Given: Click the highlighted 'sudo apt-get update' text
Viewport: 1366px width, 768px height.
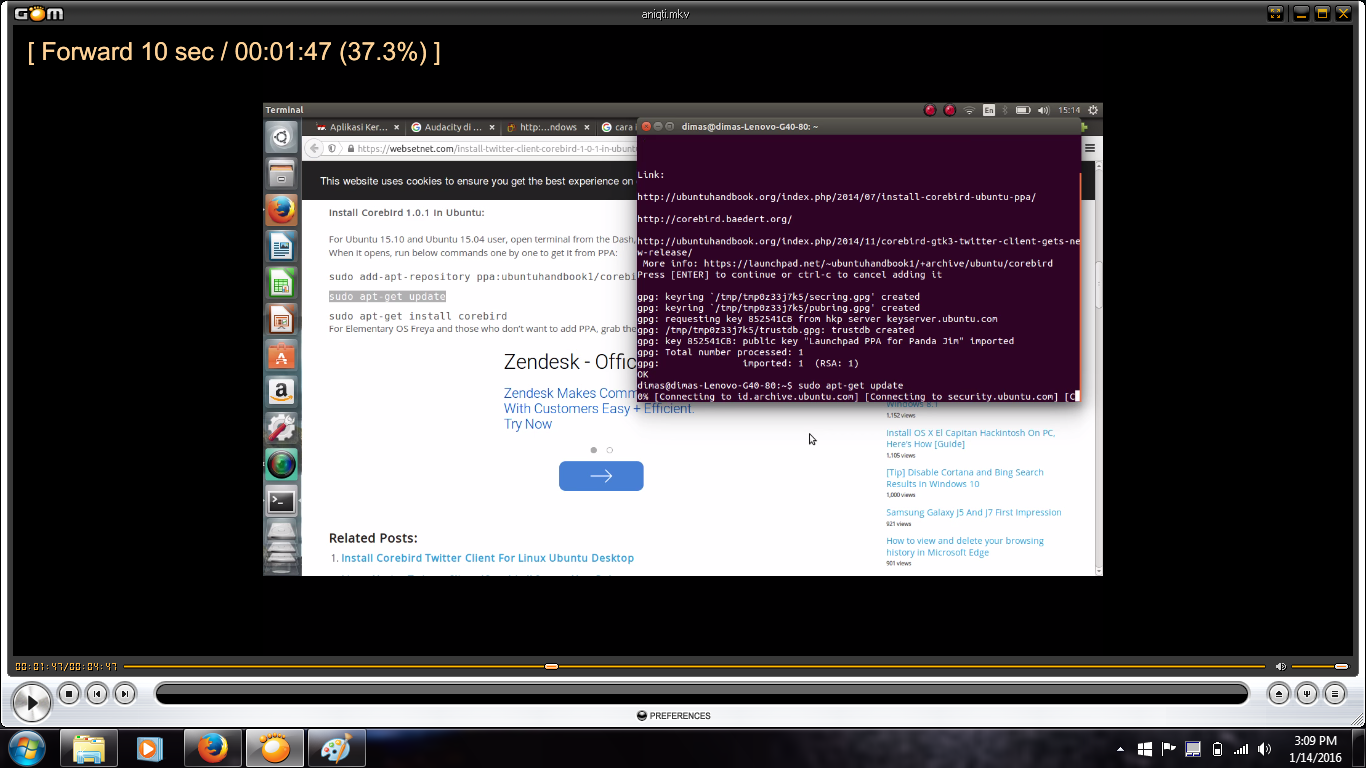Looking at the screenshot, I should [x=387, y=297].
